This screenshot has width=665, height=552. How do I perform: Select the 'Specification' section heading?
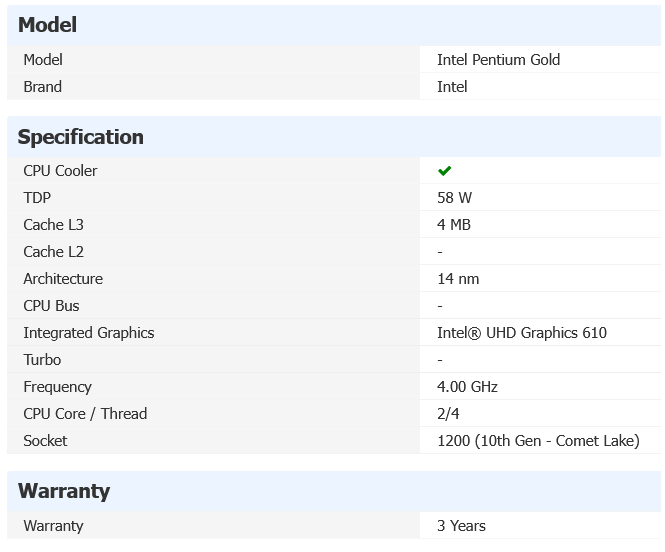point(81,137)
